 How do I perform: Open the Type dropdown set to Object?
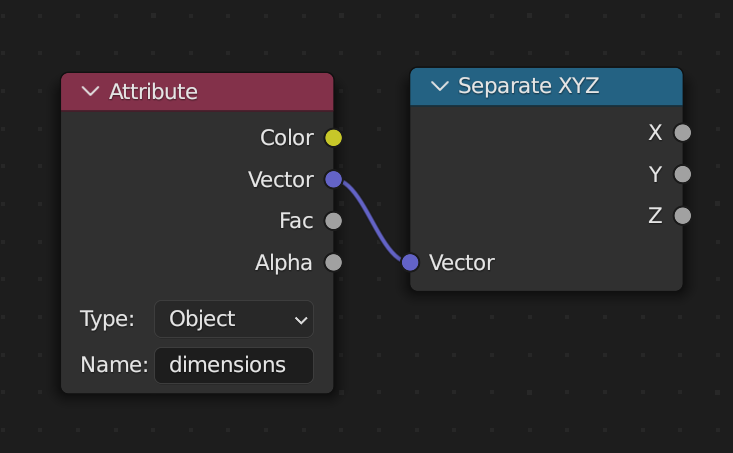234,319
